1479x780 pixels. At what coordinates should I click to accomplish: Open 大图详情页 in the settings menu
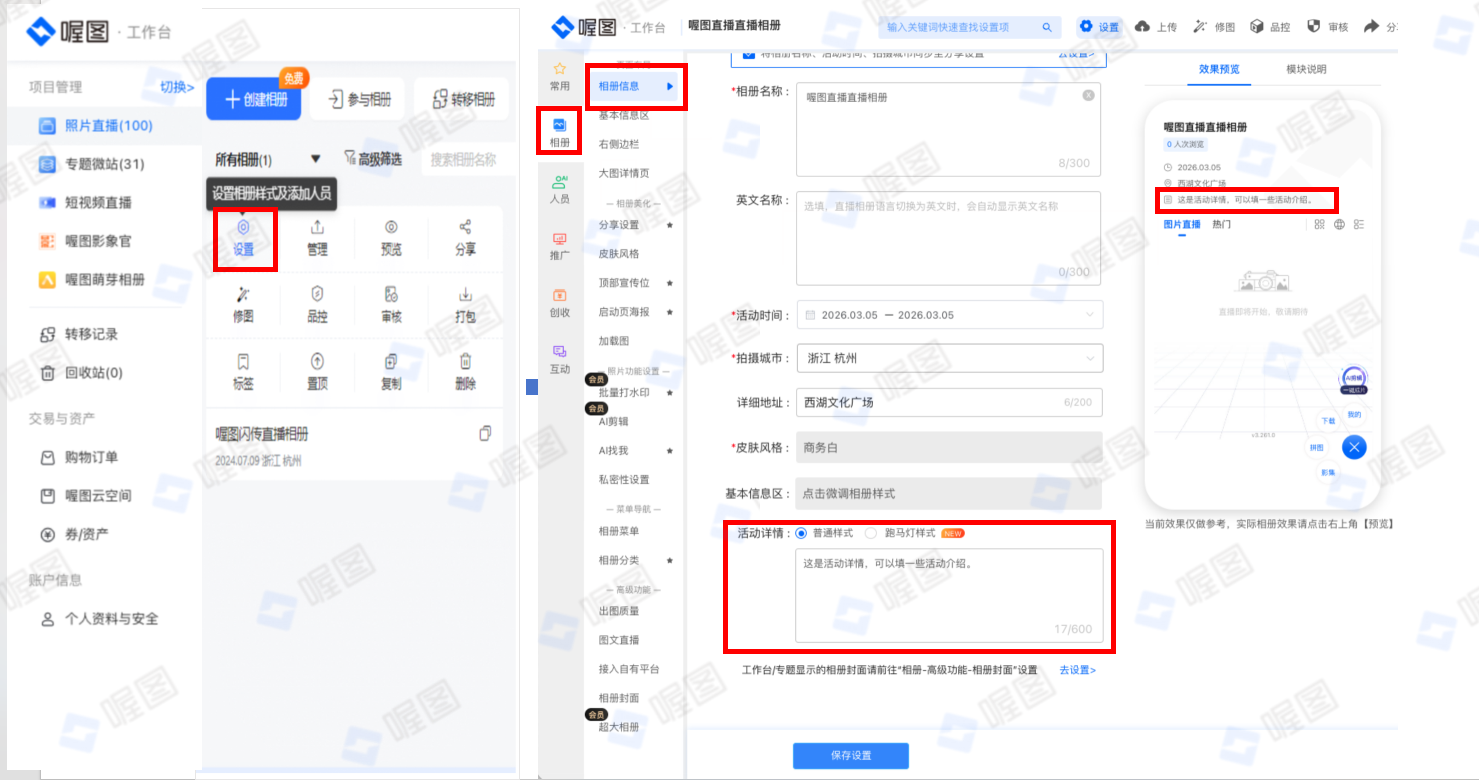(624, 173)
